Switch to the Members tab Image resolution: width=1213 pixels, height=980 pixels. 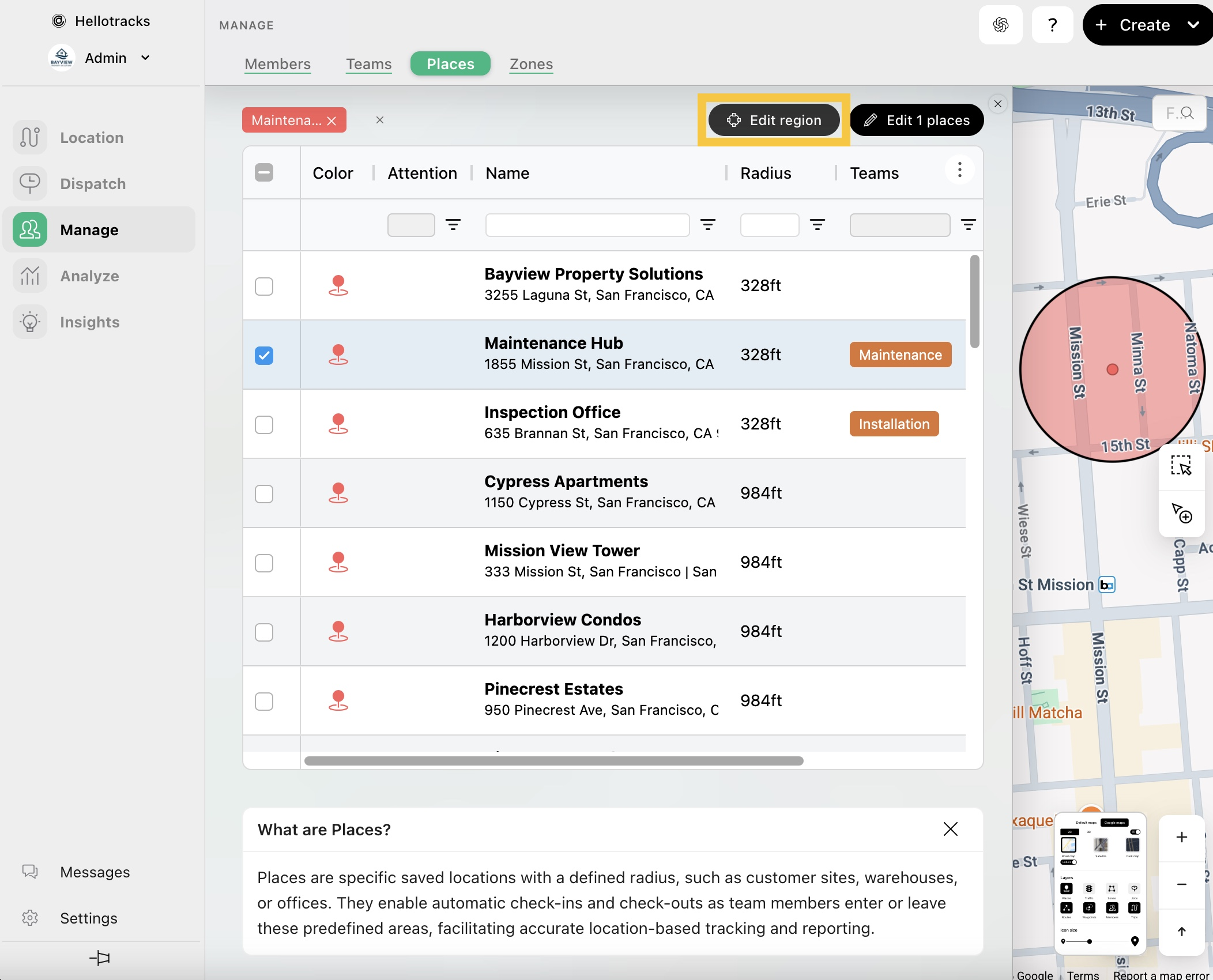tap(277, 64)
